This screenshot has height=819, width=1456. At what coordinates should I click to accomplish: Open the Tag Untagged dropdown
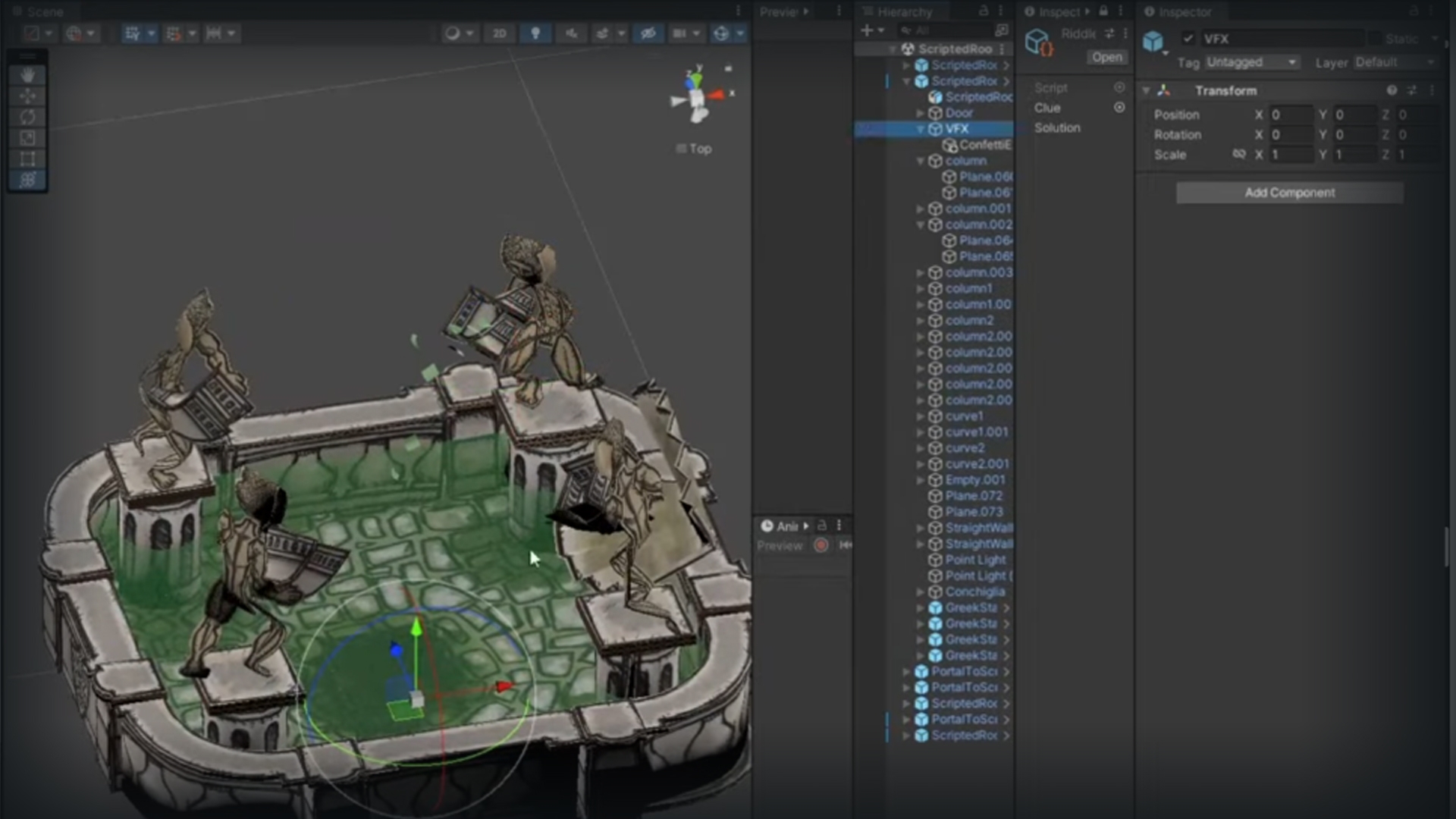coord(1251,62)
